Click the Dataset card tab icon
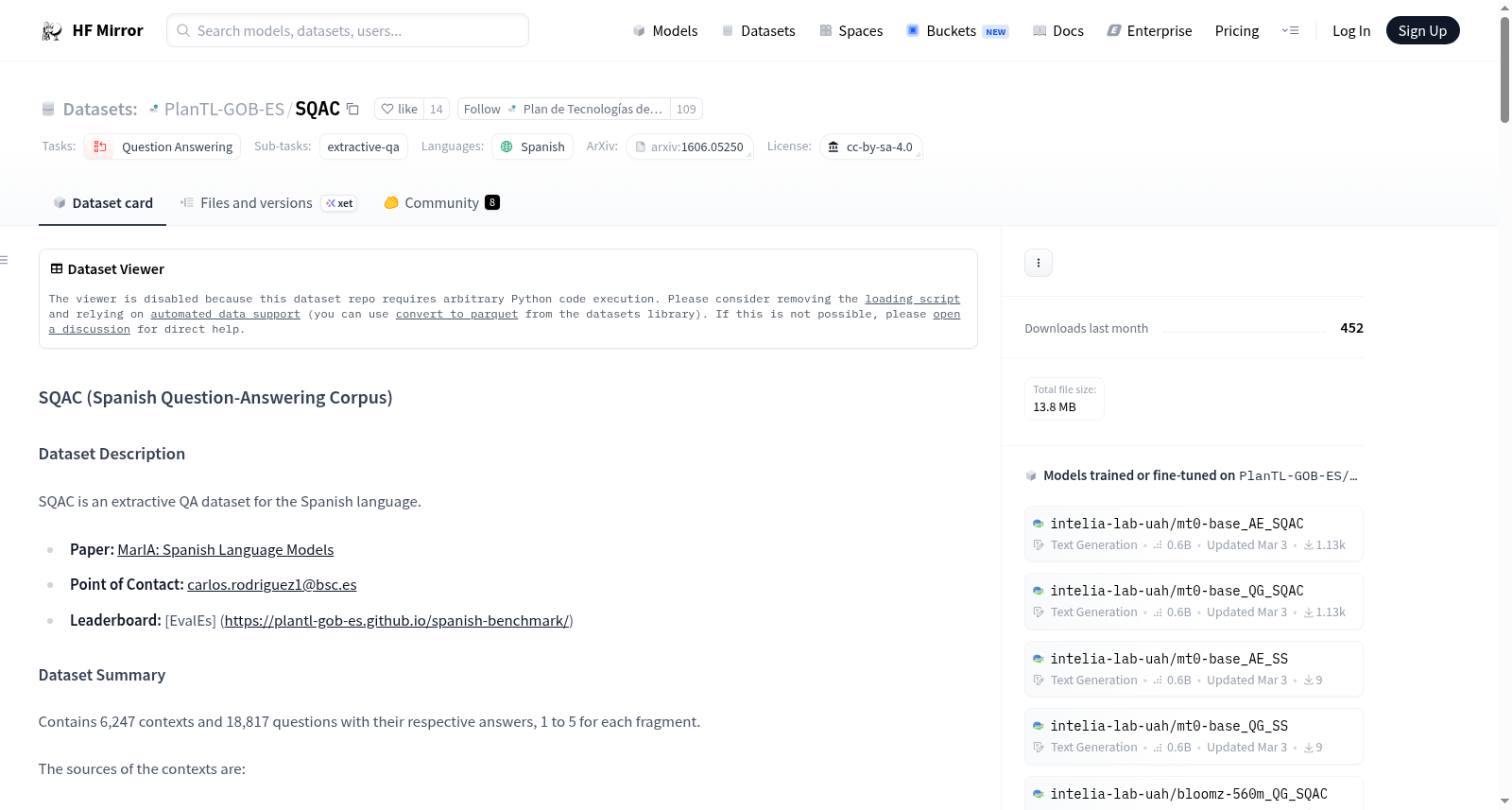 [60, 203]
